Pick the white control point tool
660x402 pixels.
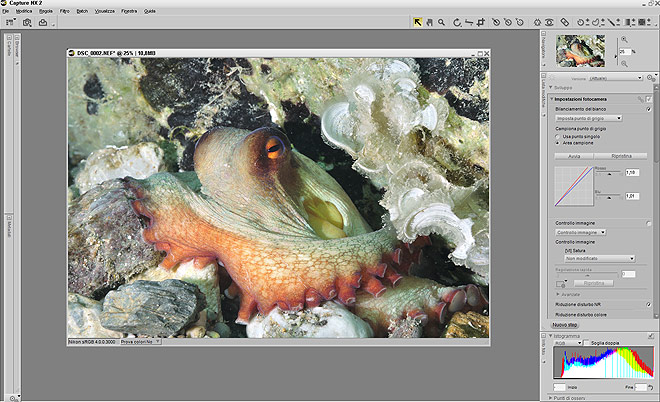point(520,22)
